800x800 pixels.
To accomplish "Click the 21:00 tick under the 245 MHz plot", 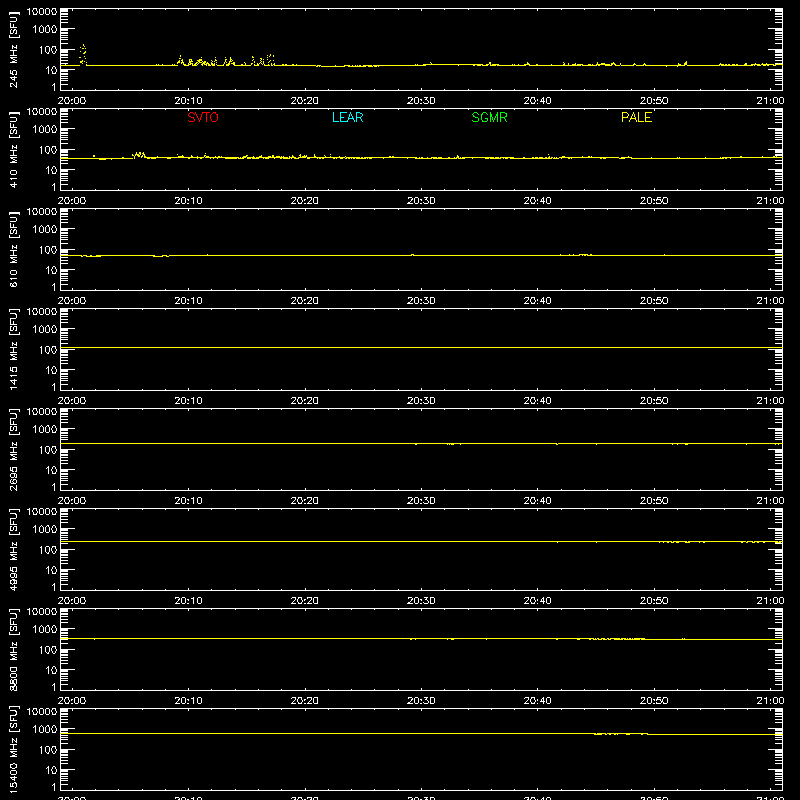I will tap(770, 101).
